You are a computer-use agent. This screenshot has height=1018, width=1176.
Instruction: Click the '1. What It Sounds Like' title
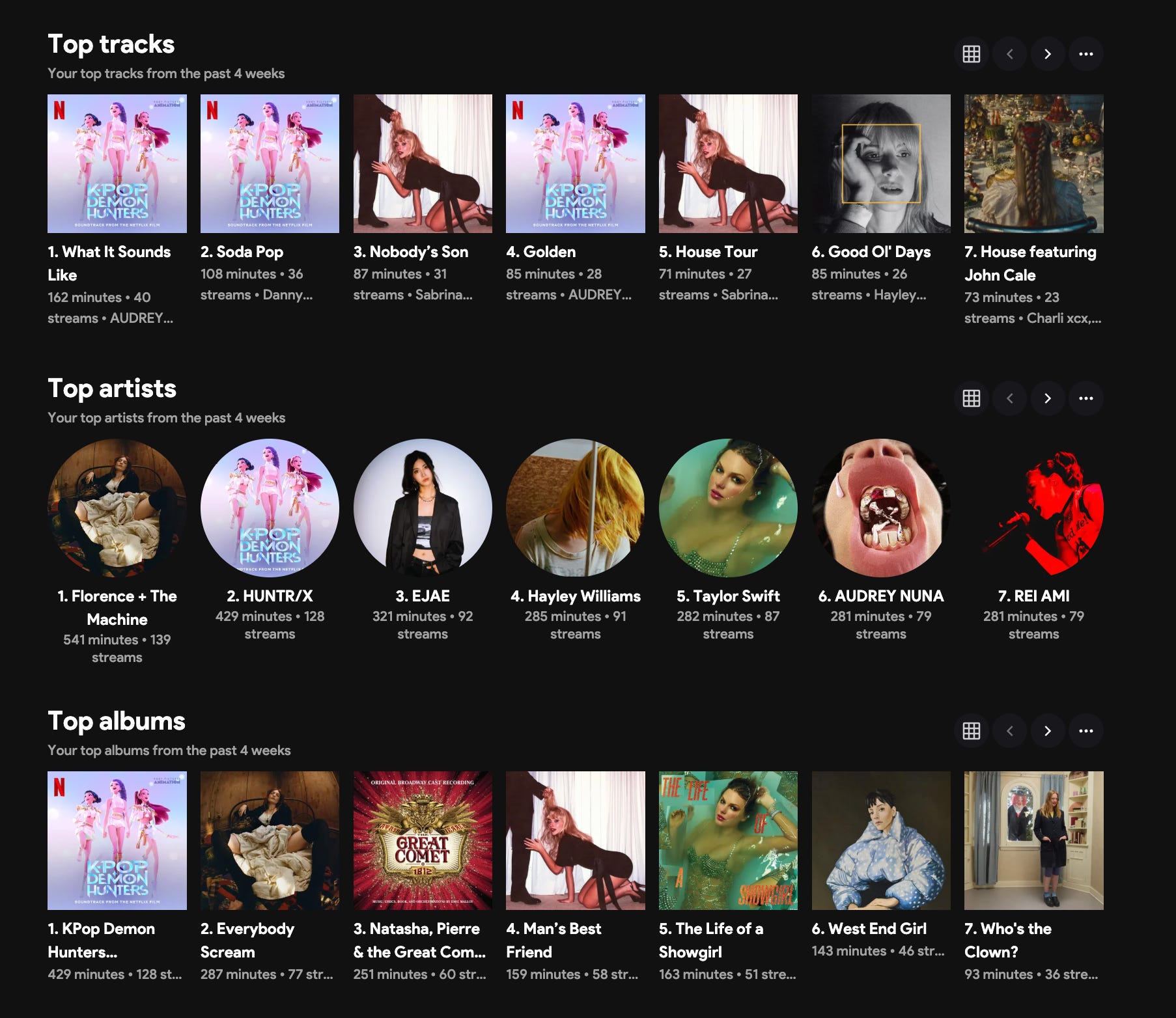pos(109,263)
